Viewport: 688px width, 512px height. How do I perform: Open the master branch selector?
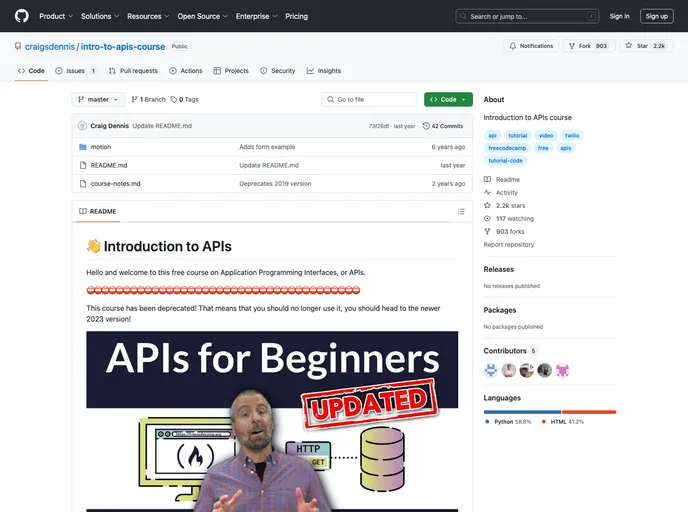(x=98, y=100)
